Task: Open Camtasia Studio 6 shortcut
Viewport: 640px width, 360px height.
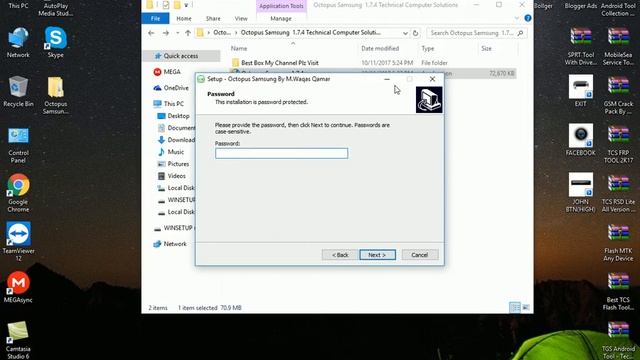Action: click(18, 340)
